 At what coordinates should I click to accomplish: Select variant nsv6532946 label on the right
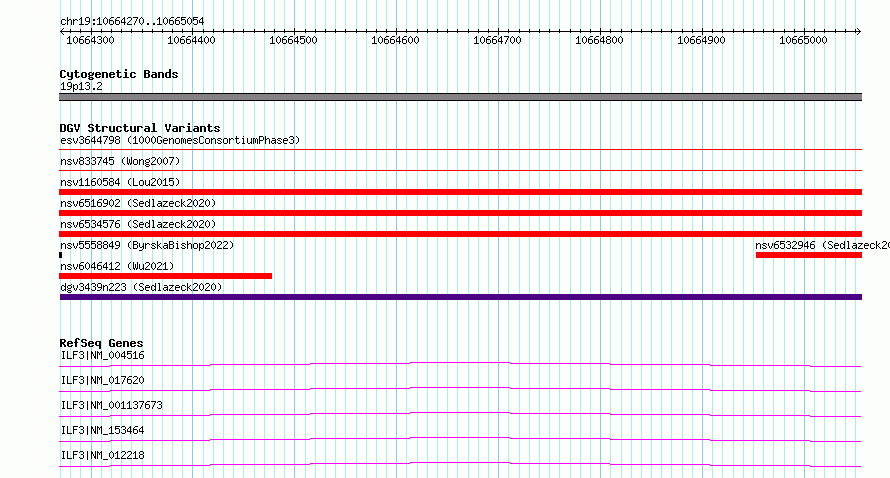click(x=822, y=245)
